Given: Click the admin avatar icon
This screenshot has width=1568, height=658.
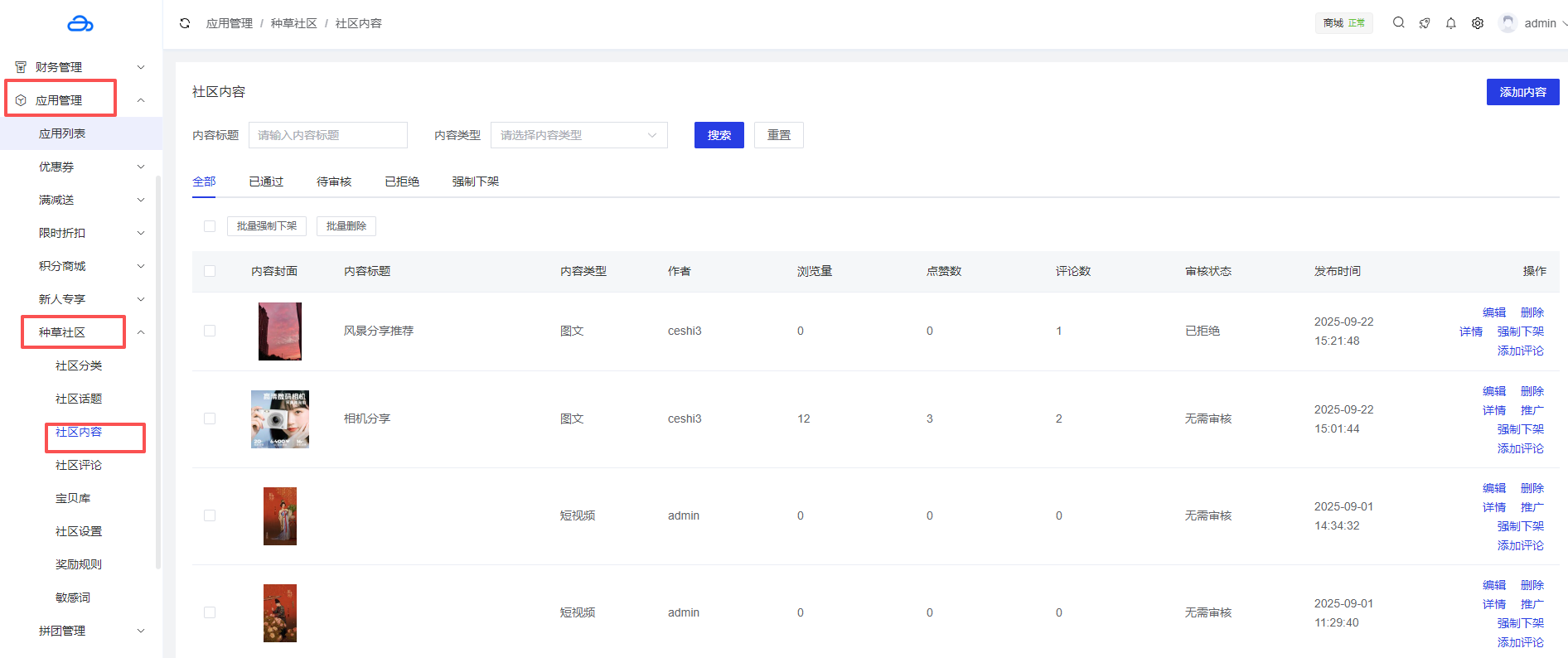Looking at the screenshot, I should point(1508,23).
